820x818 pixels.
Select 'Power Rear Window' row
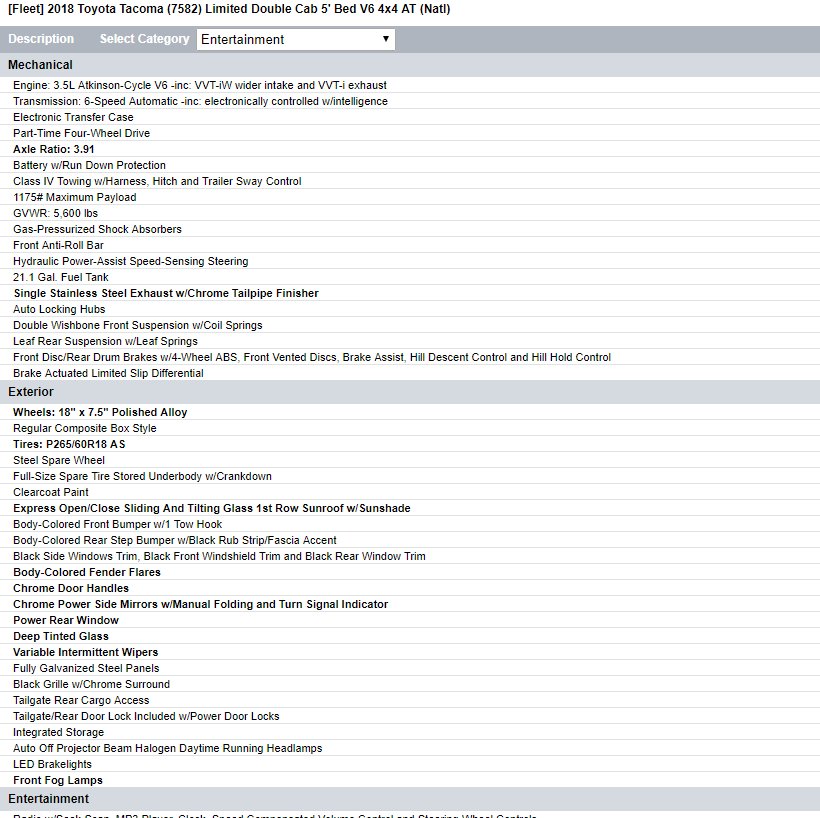click(410, 620)
